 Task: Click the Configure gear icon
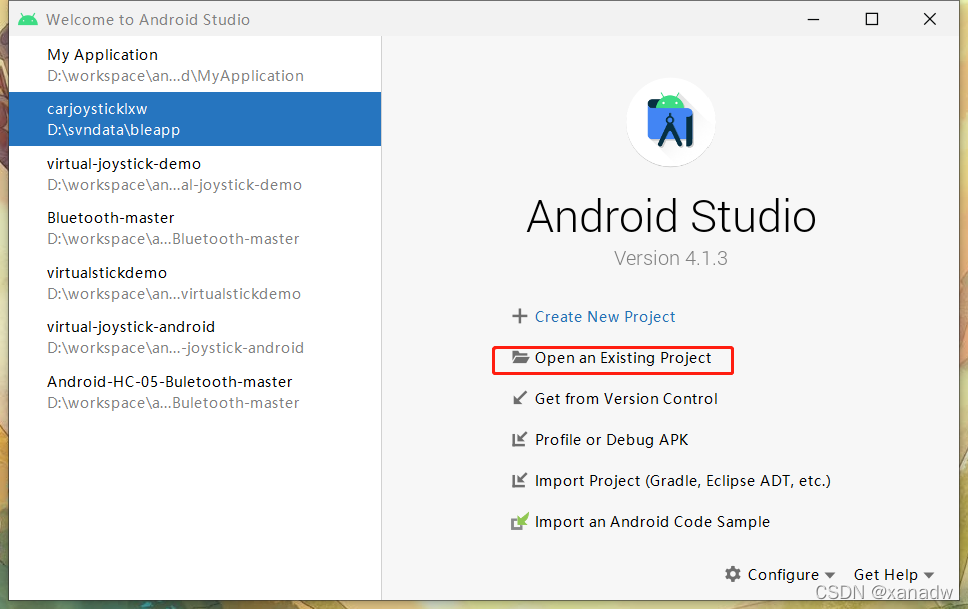pos(733,574)
